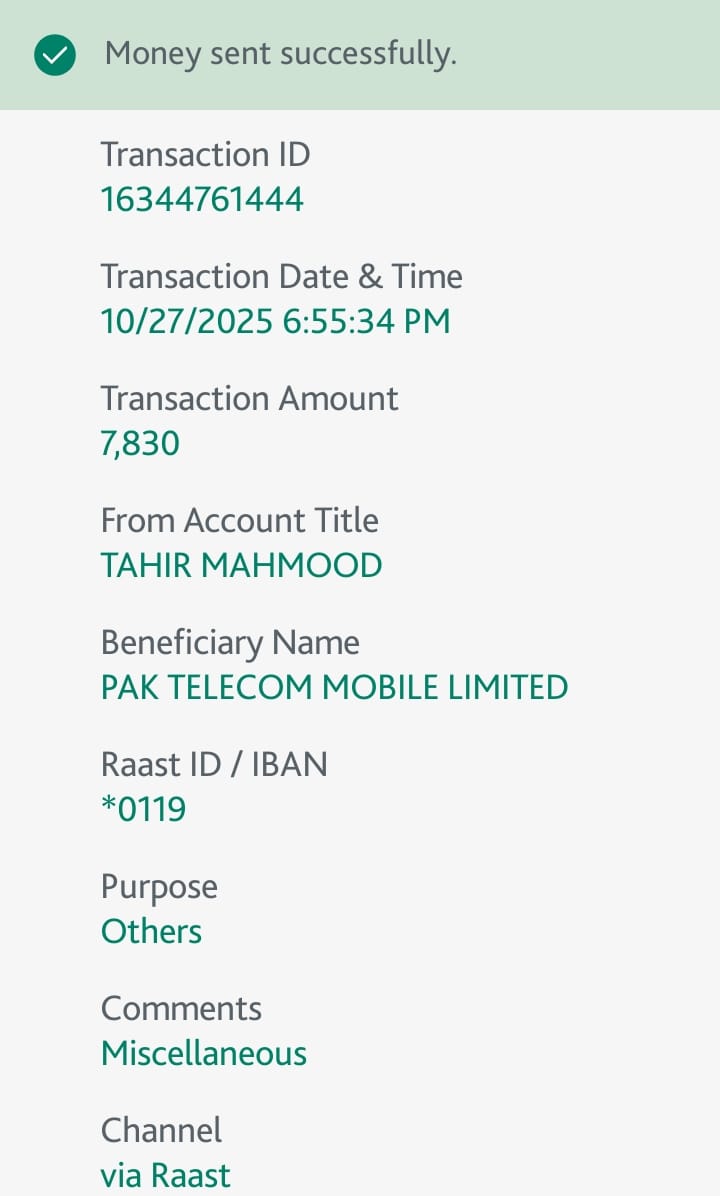The height and width of the screenshot is (1196, 720).
Task: Click the green success checkmark icon
Action: [x=54, y=55]
